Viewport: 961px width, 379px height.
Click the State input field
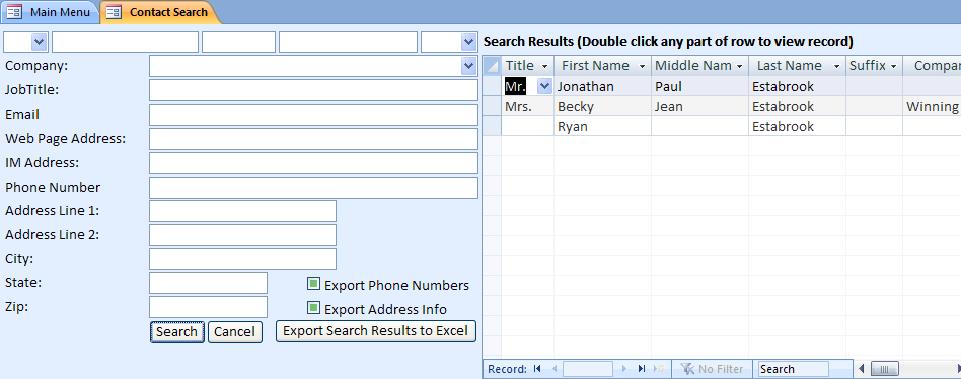pyautogui.click(x=208, y=283)
